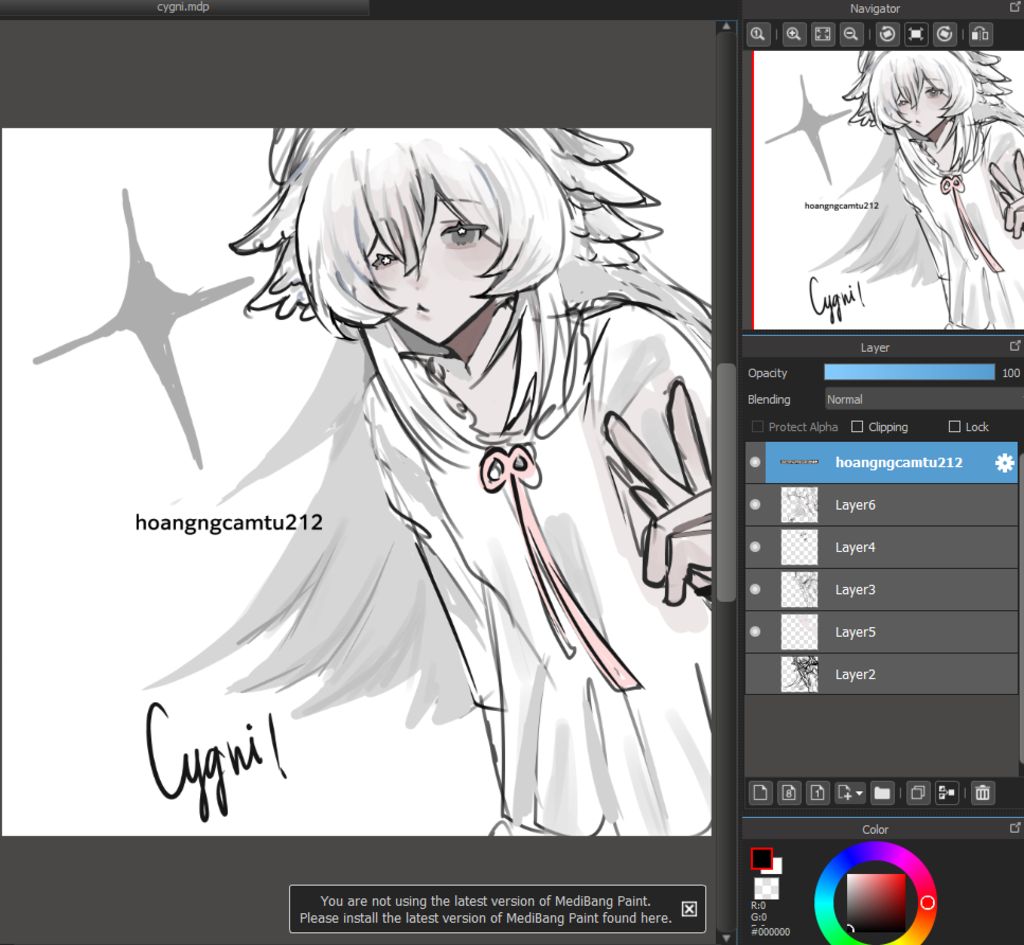This screenshot has width=1024, height=945.
Task: Hide the hoangngcamtu212 layer
Action: (755, 462)
